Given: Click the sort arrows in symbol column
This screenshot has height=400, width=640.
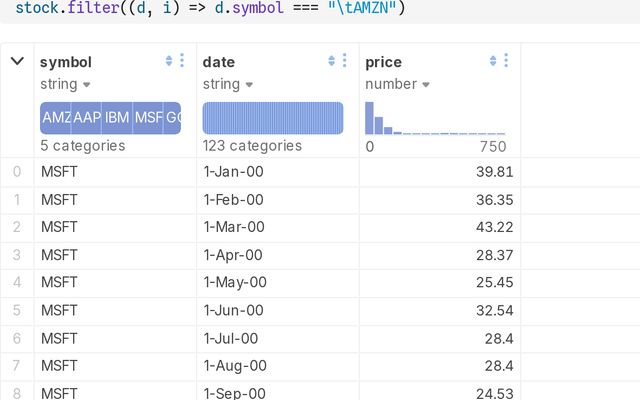Looking at the screenshot, I should tap(169, 61).
